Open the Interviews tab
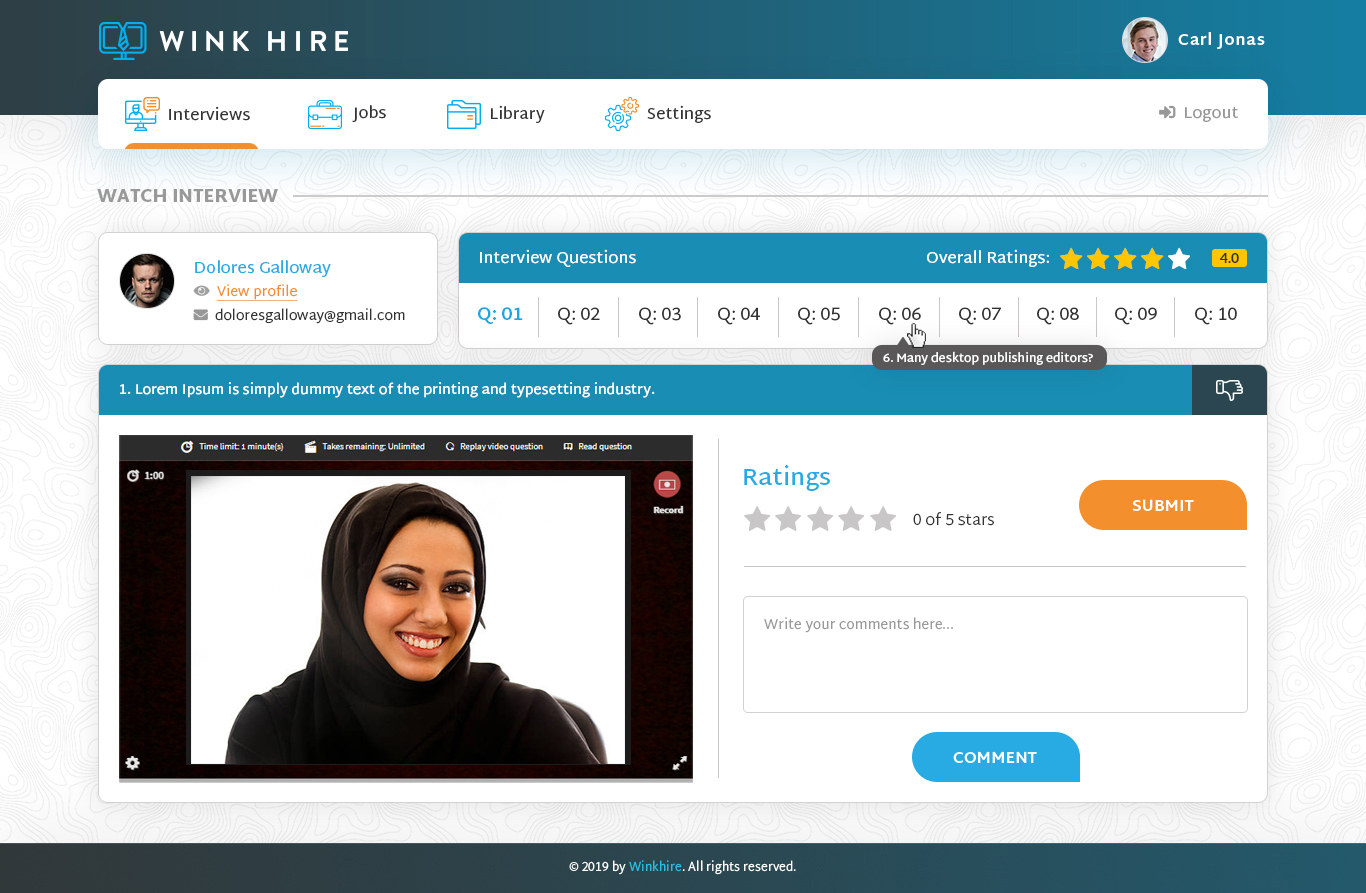 (x=188, y=114)
